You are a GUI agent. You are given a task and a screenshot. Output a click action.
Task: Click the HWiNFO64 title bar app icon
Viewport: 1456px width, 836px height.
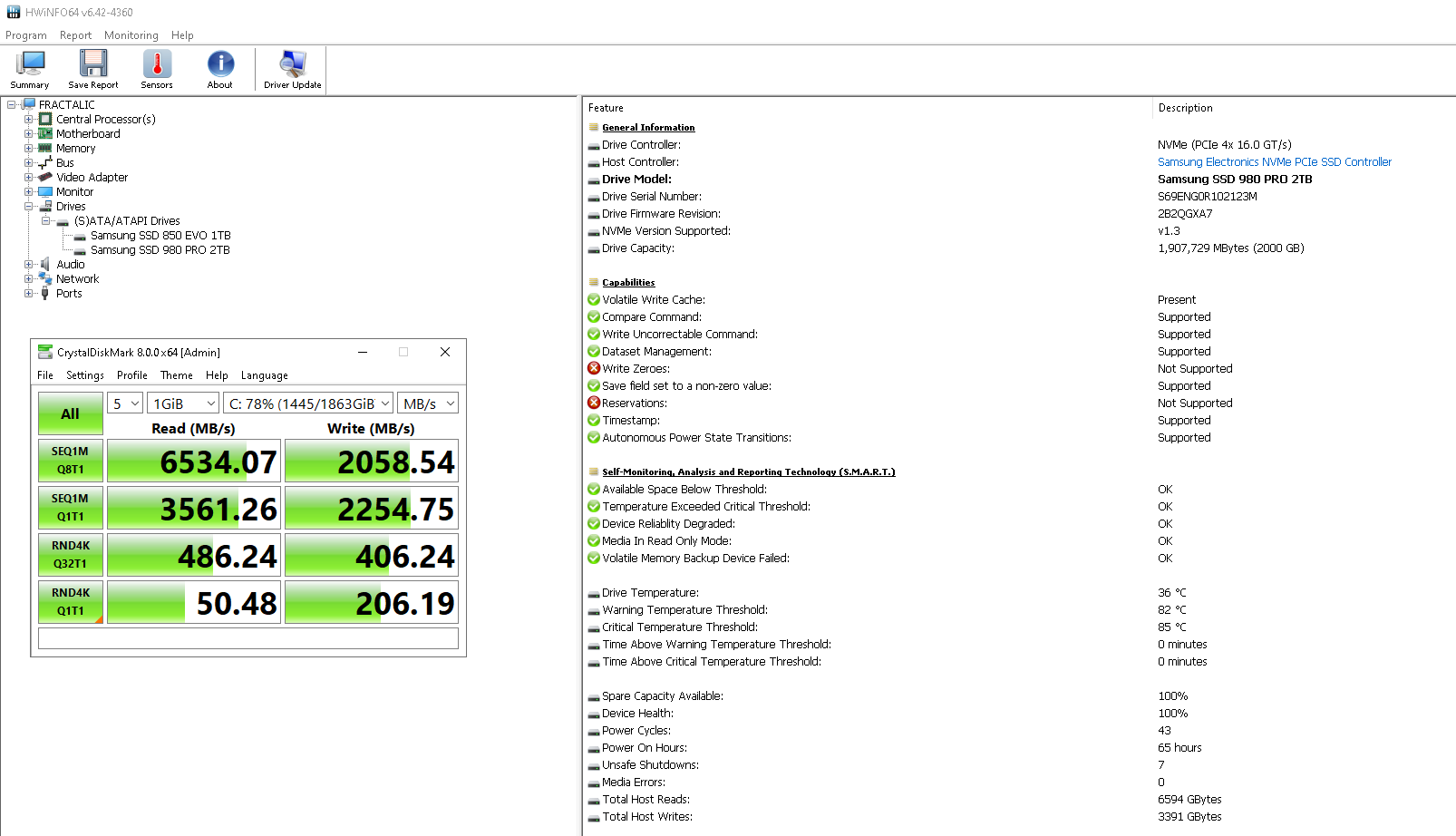(14, 12)
